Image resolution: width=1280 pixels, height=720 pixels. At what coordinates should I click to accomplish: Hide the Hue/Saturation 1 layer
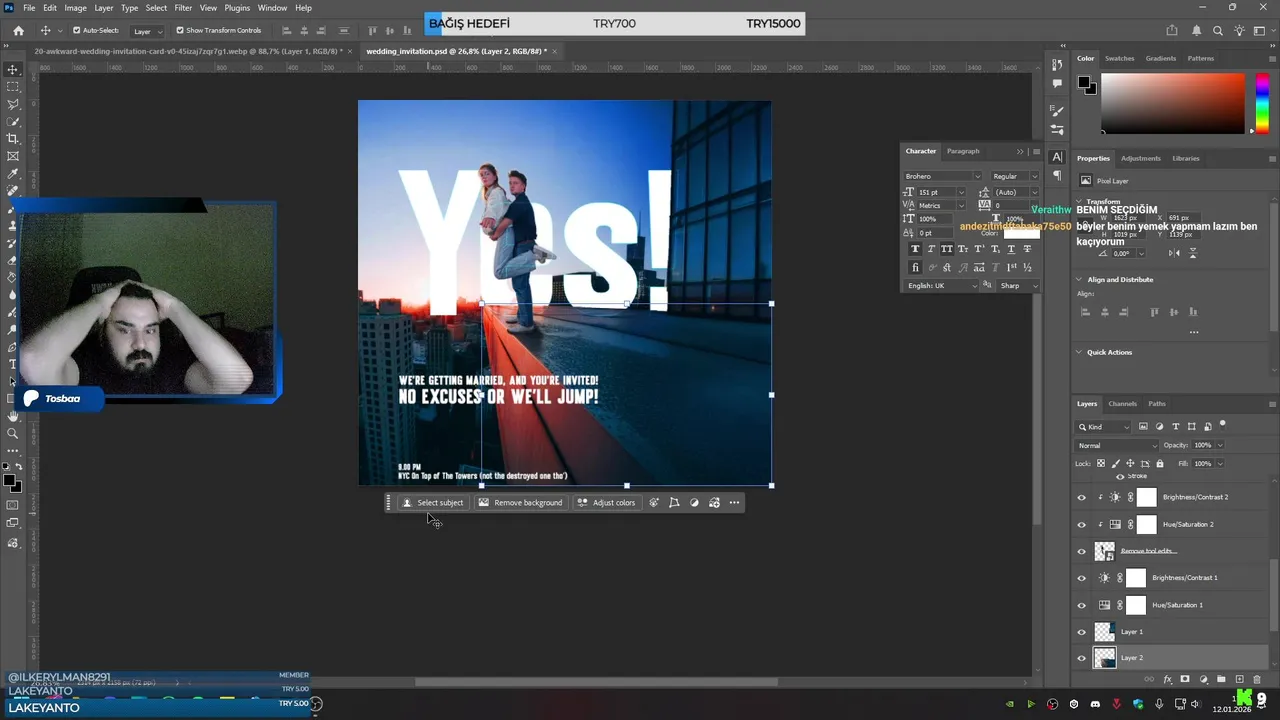tap(1081, 605)
